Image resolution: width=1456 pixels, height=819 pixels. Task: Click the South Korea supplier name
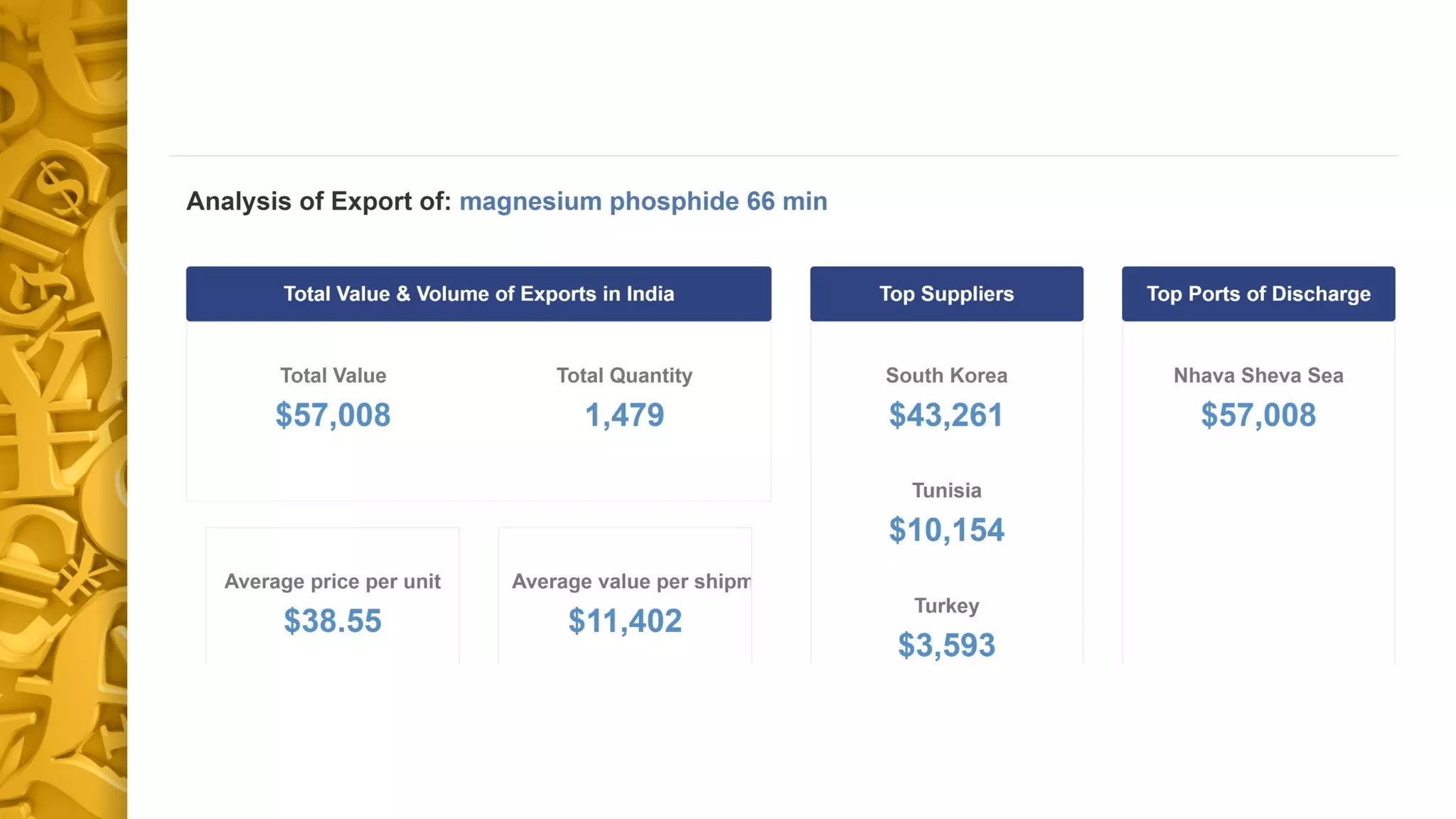pyautogui.click(x=946, y=375)
